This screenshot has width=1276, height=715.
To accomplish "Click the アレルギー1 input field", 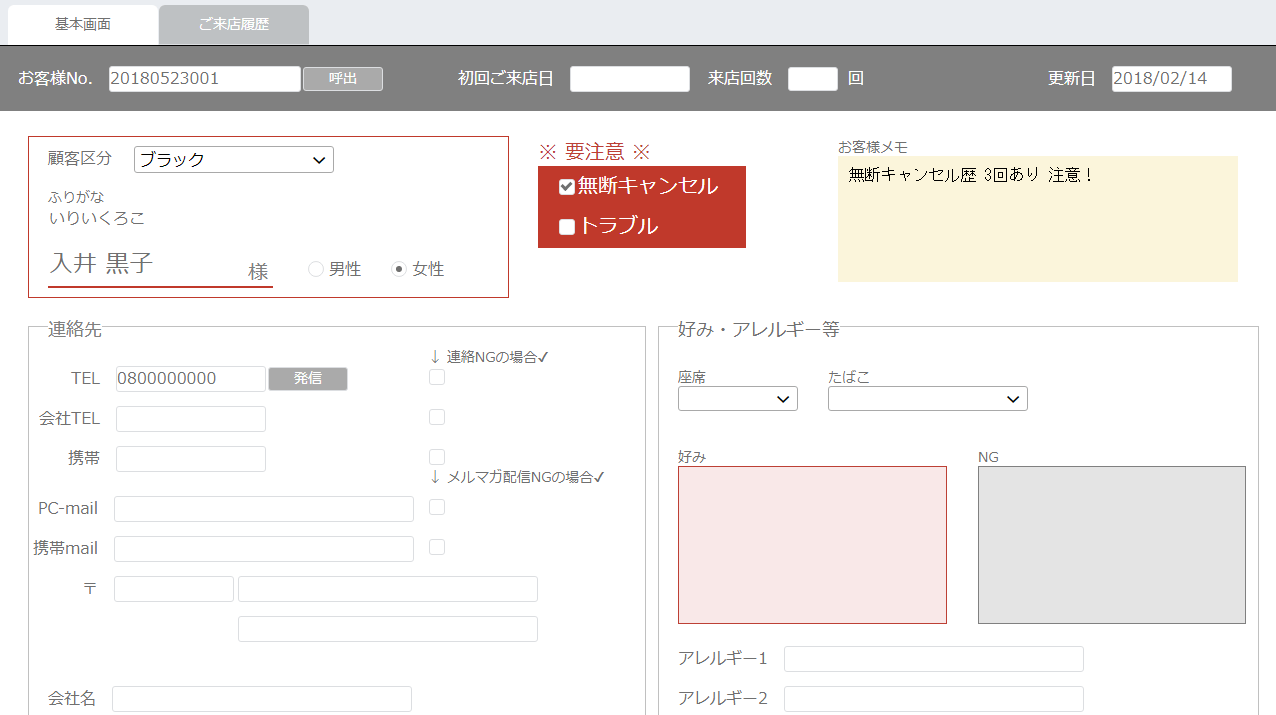I will [933, 659].
